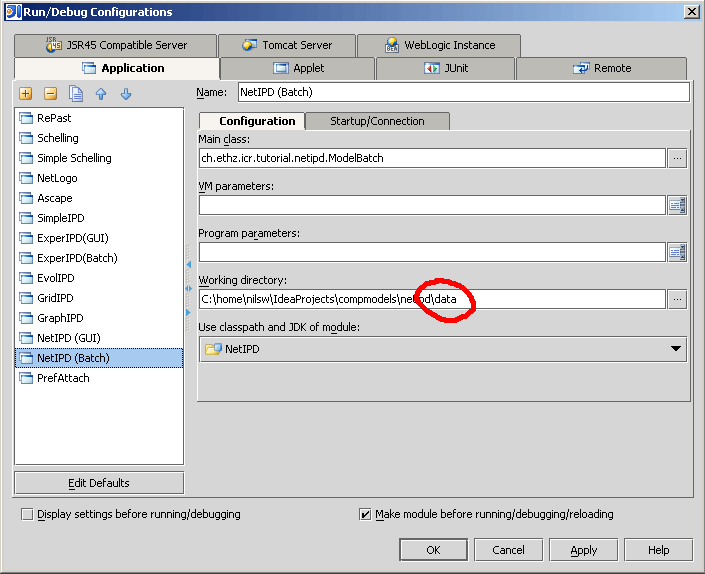Click the Working directory field
The image size is (705, 574).
(432, 299)
